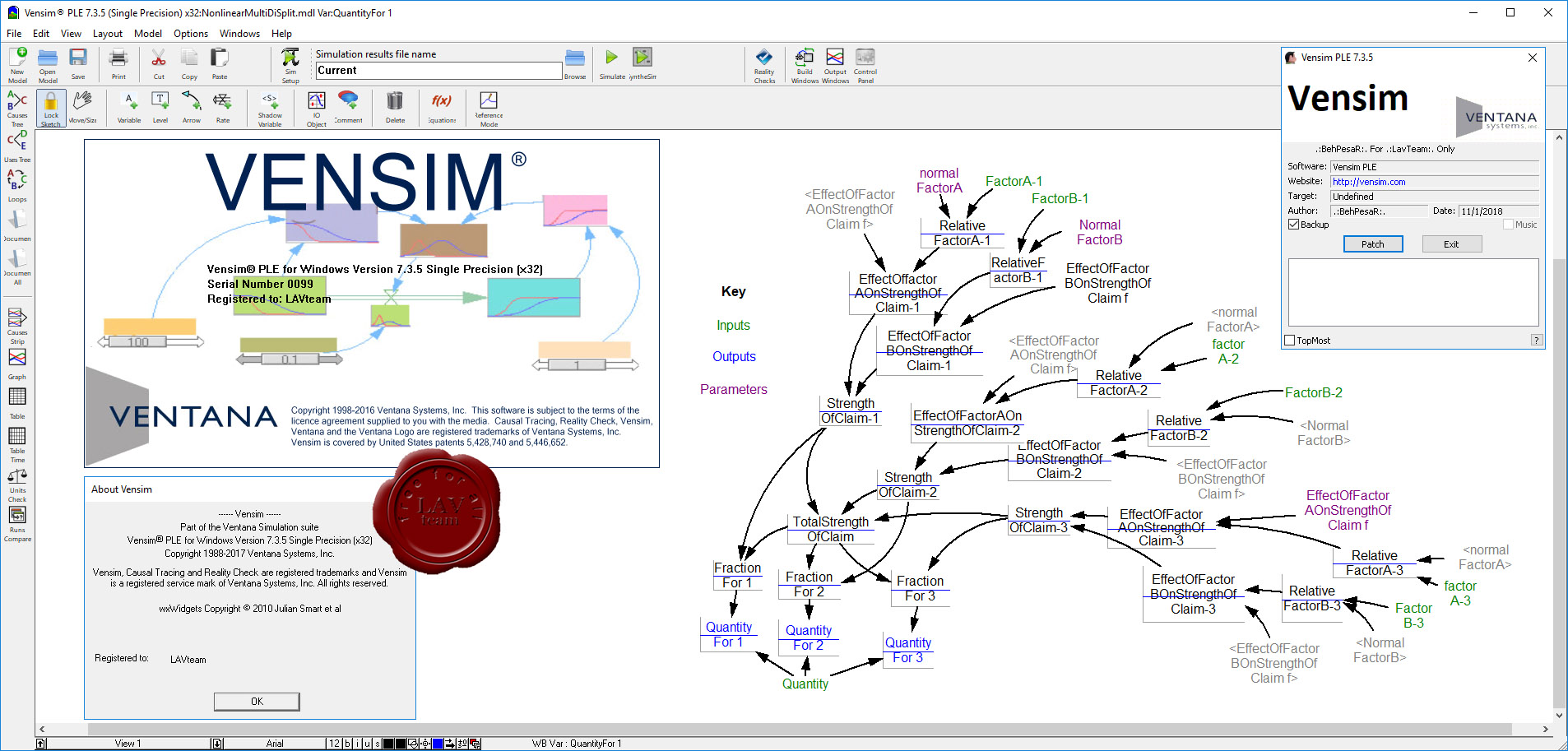The image size is (1568, 751).
Task: Go to next view with down-arrow button
Action: click(217, 744)
